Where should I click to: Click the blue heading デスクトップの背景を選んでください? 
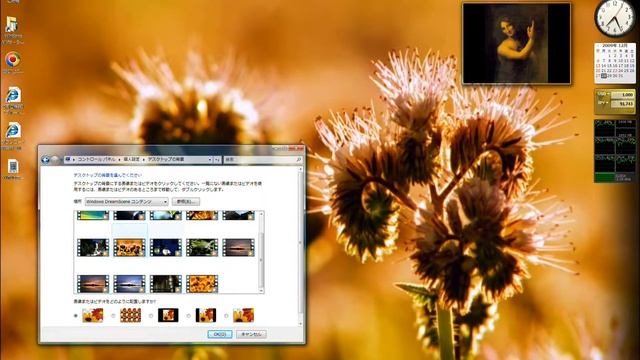pyautogui.click(x=108, y=175)
